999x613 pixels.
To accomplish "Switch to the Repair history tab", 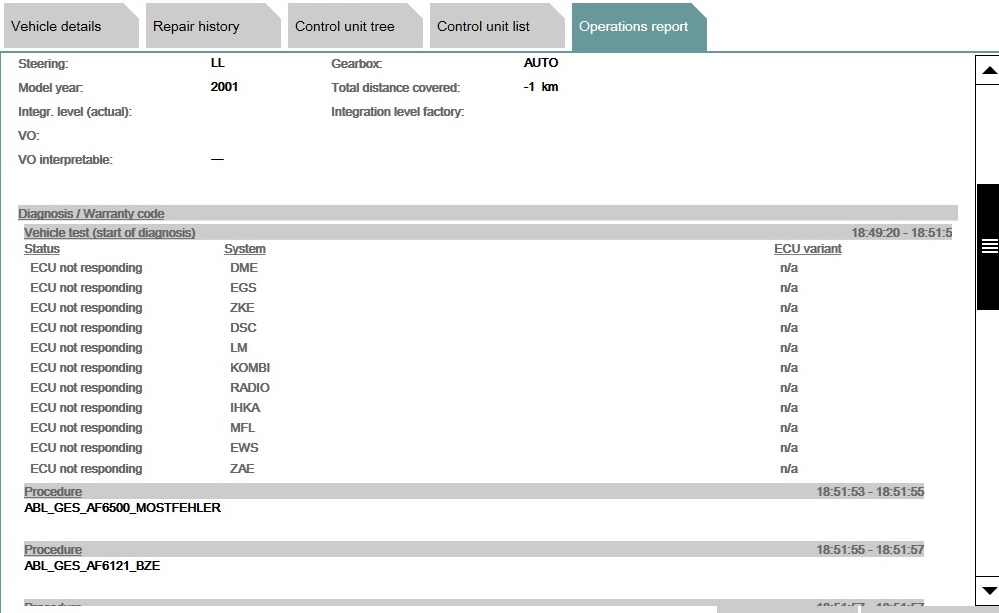I will [196, 27].
